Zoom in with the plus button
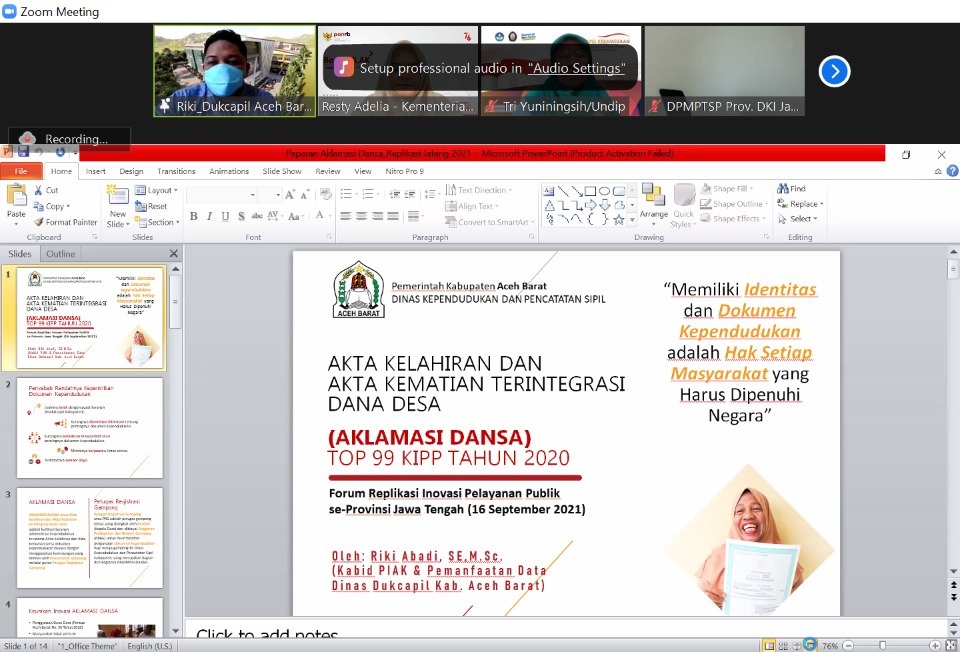This screenshot has width=962, height=652. [x=934, y=646]
